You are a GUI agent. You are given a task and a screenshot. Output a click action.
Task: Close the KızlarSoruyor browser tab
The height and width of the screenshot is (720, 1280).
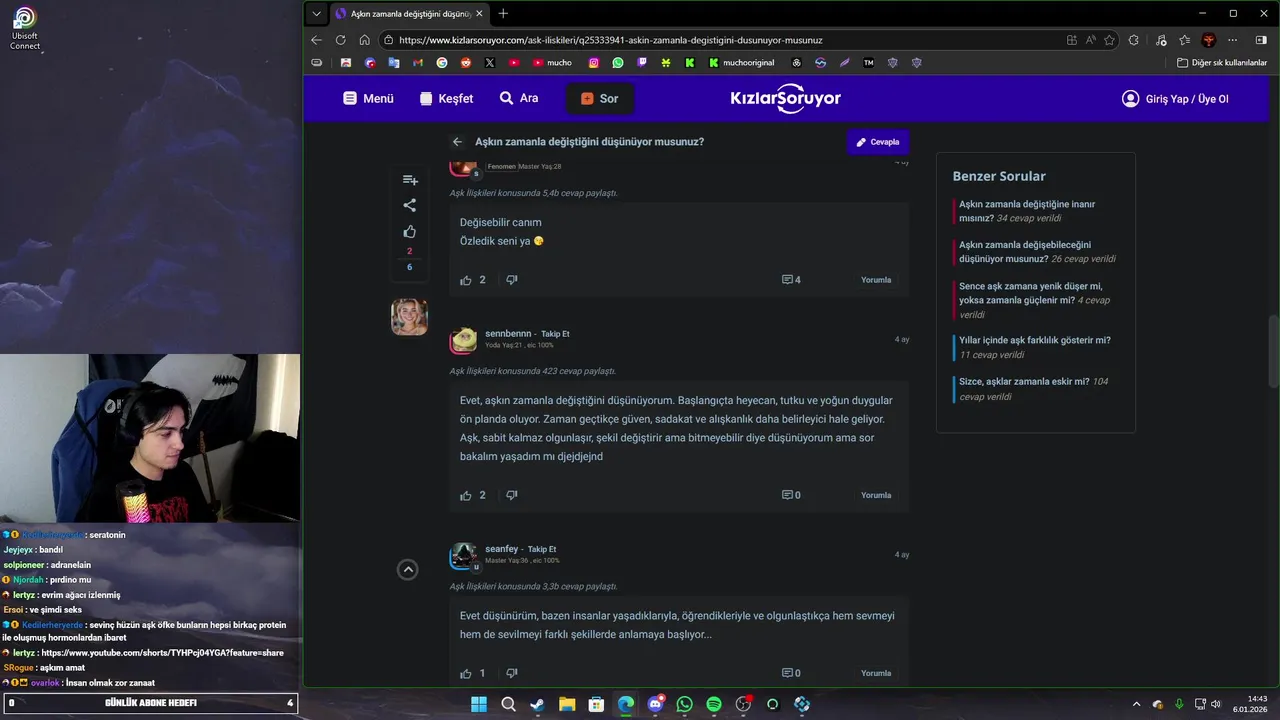[x=479, y=14]
